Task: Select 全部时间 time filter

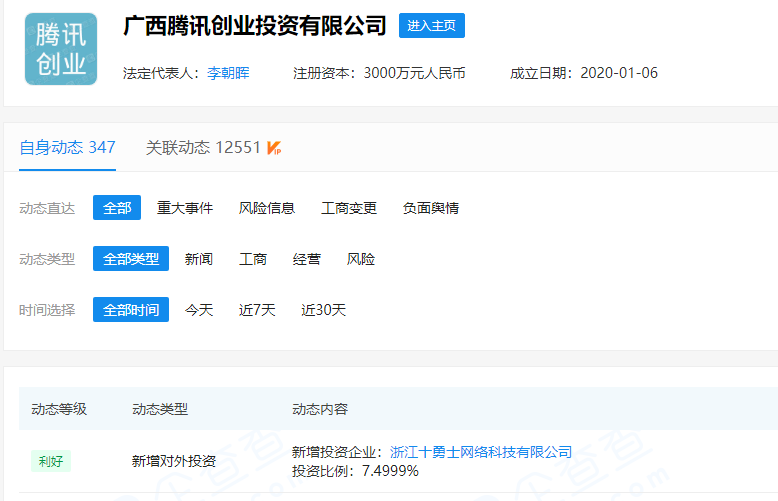Action: pyautogui.click(x=131, y=310)
